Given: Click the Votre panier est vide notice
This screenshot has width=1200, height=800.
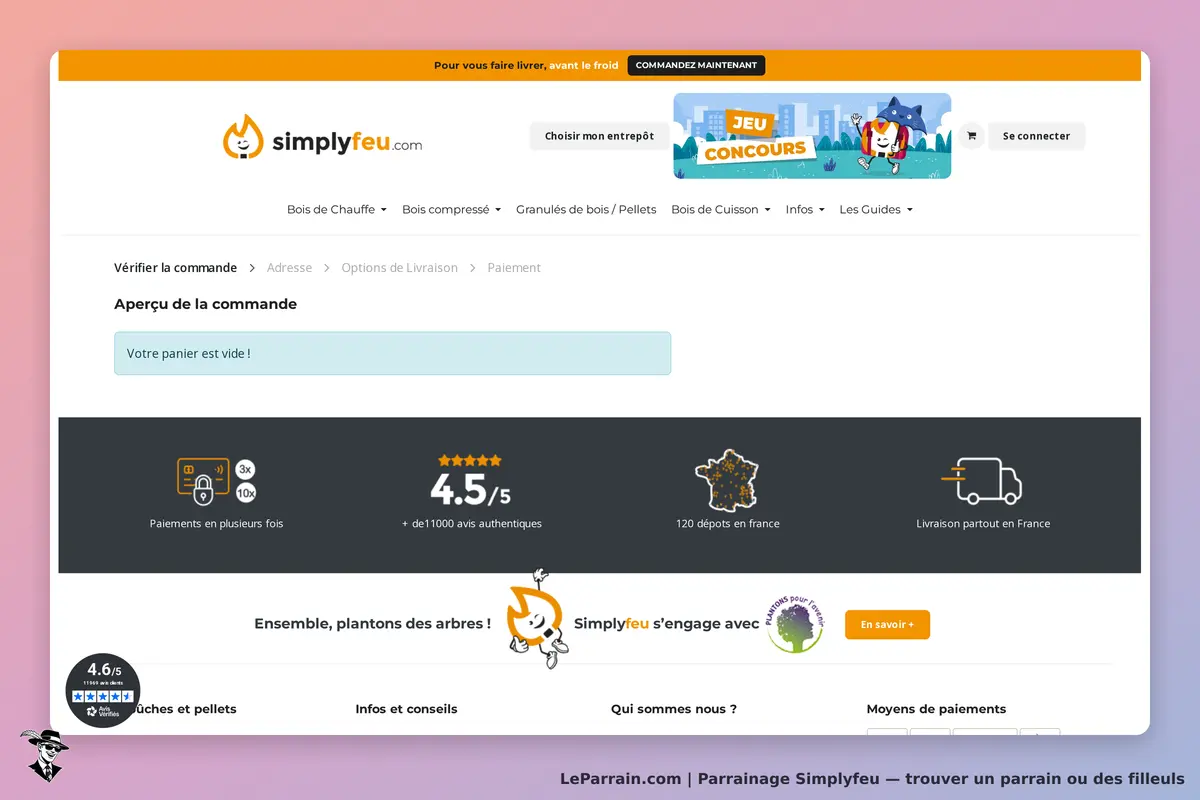Looking at the screenshot, I should [x=392, y=353].
